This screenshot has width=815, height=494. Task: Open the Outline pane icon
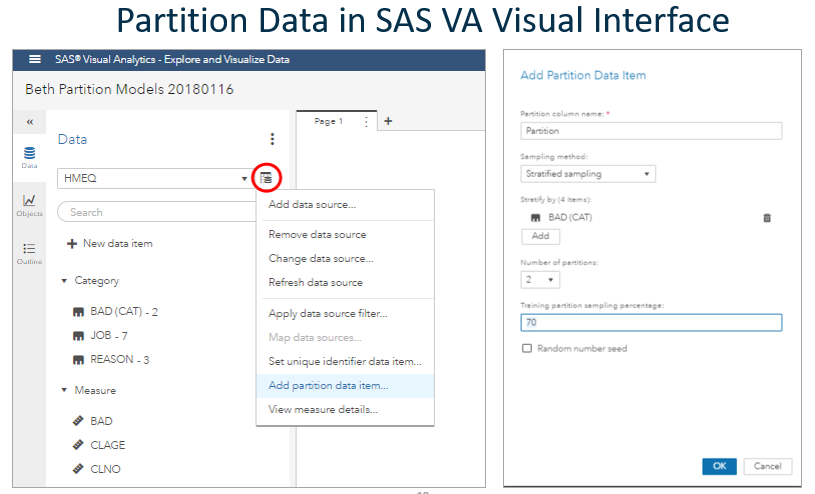point(29,253)
